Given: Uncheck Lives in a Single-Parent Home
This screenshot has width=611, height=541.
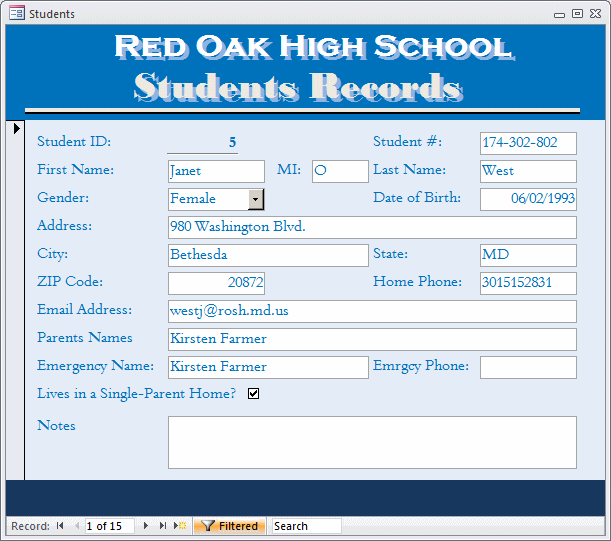Looking at the screenshot, I should tap(253, 394).
